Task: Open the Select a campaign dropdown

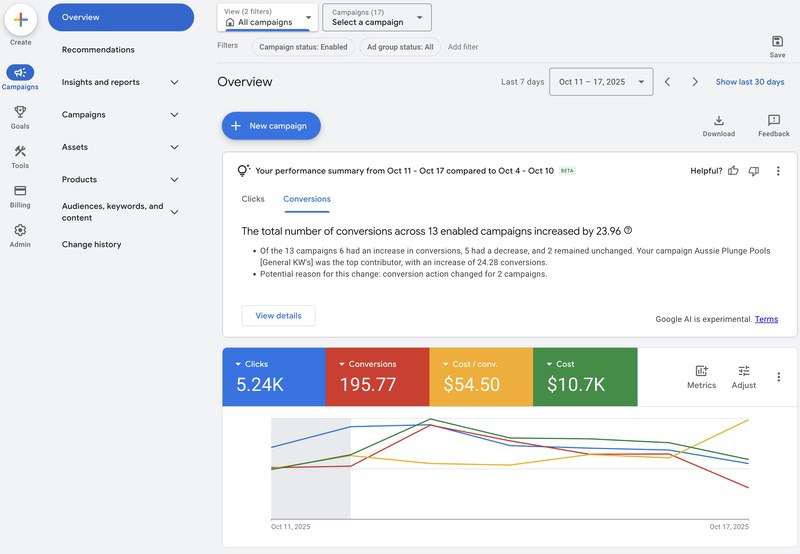Action: point(377,17)
